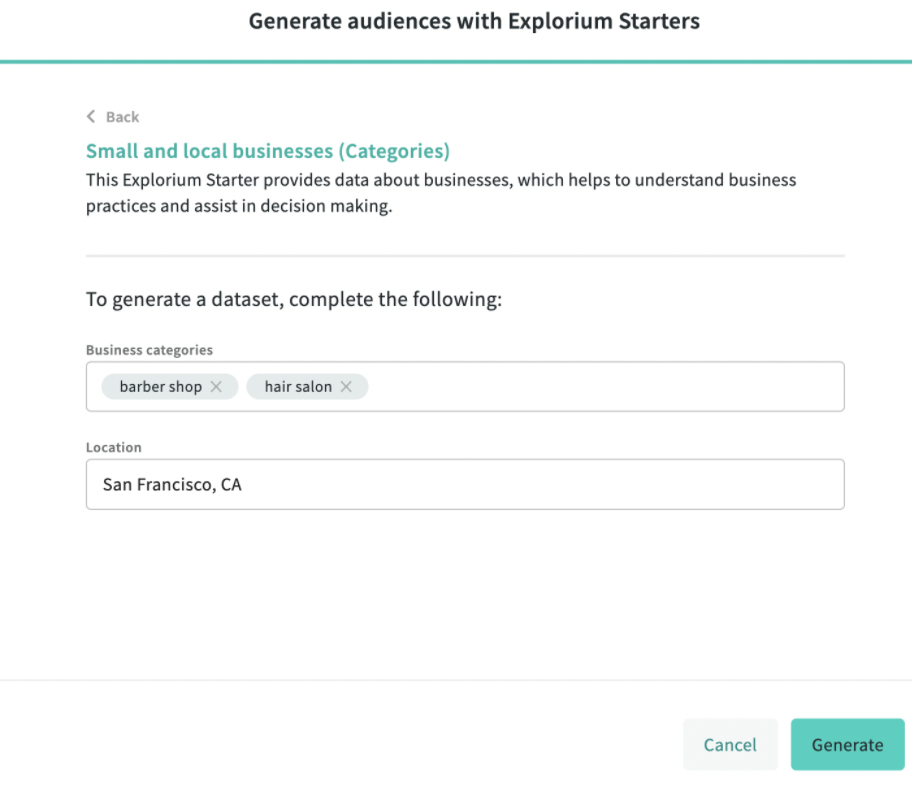Select the hair salon chip
Viewport: 912px width, 788px height.
coord(297,386)
